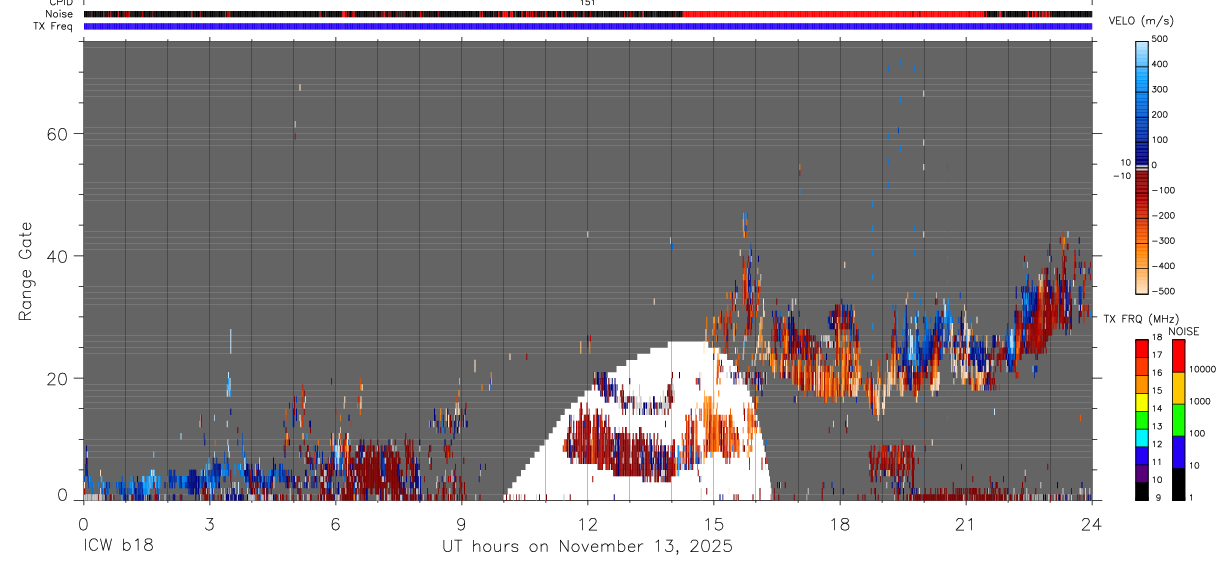Click the '-10' label left of velocity bar
Viewport: 1228px width, 567px height.
1122,176
